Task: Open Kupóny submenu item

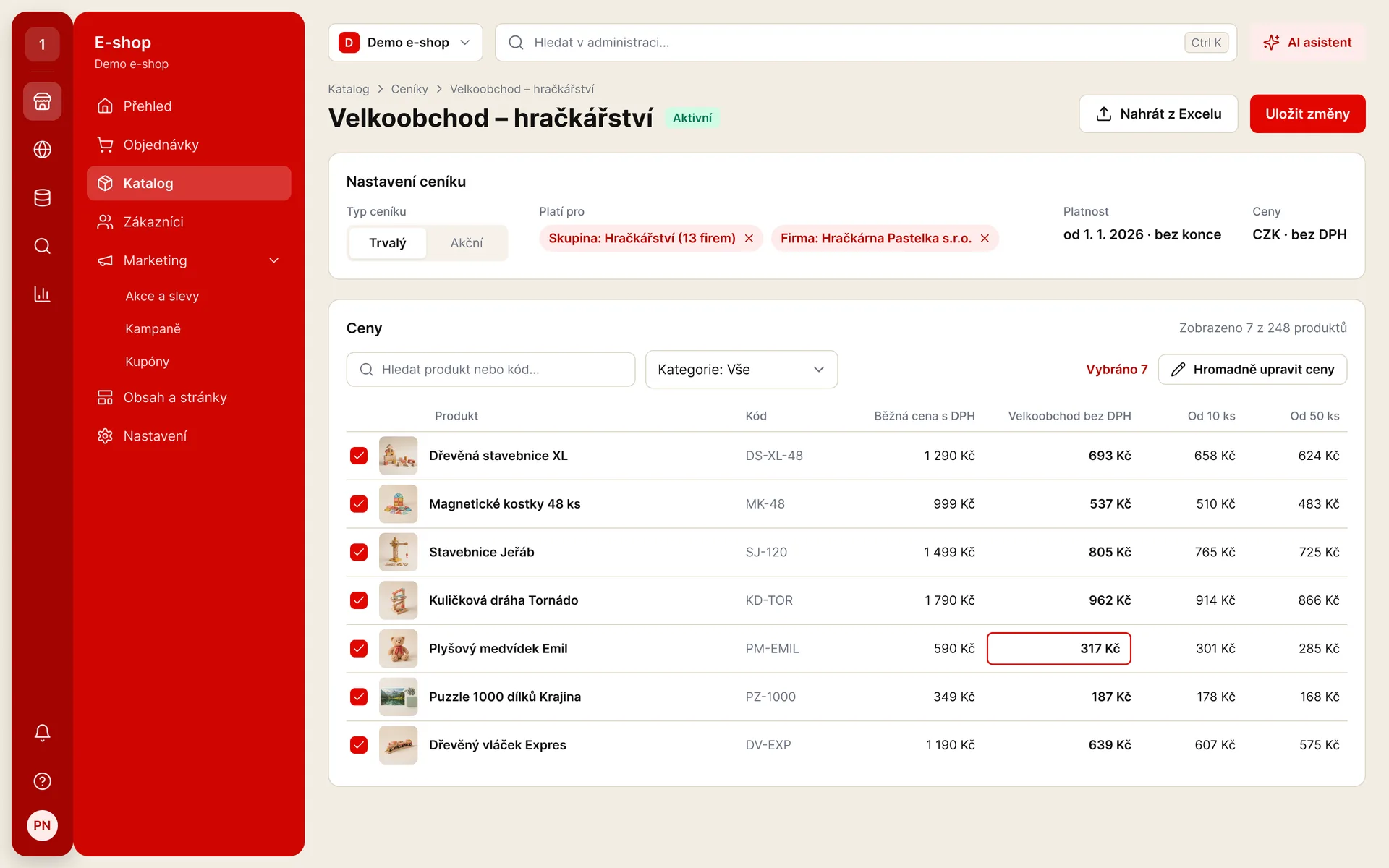Action: pos(147,362)
